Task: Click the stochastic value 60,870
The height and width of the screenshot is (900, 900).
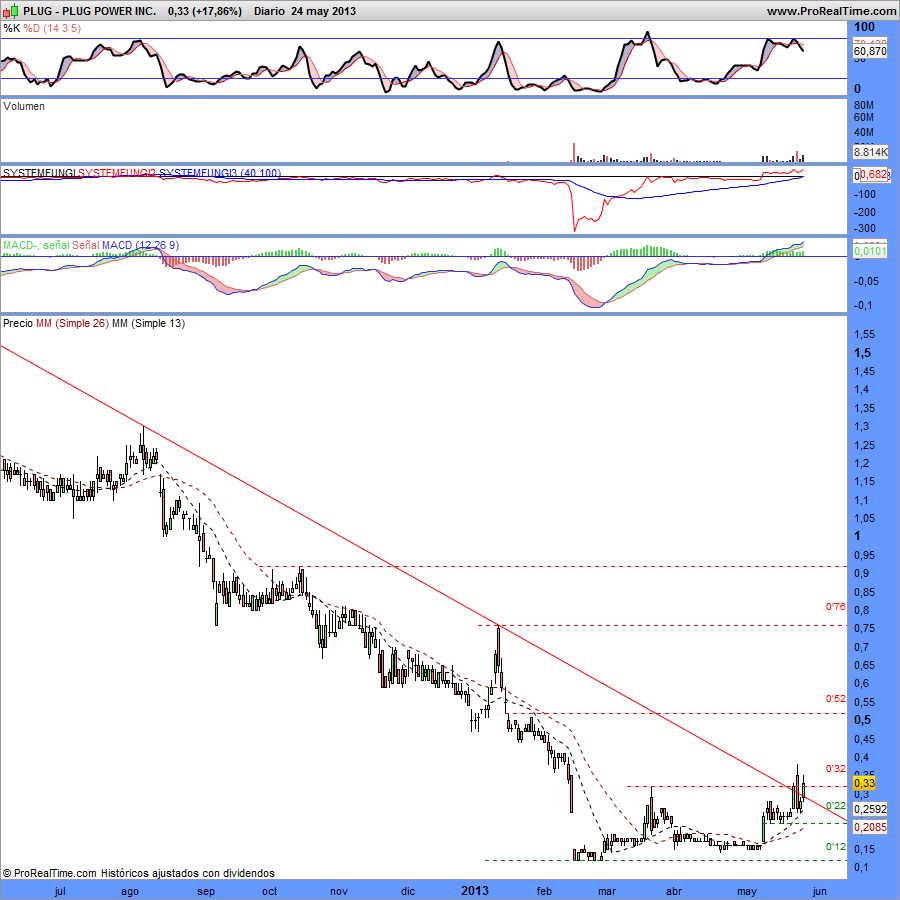Action: (x=870, y=51)
